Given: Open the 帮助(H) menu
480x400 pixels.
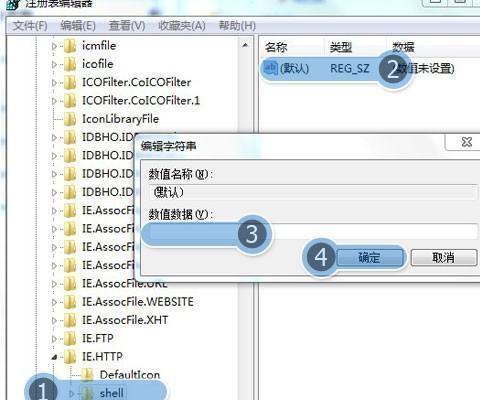Looking at the screenshot, I should [x=237, y=26].
